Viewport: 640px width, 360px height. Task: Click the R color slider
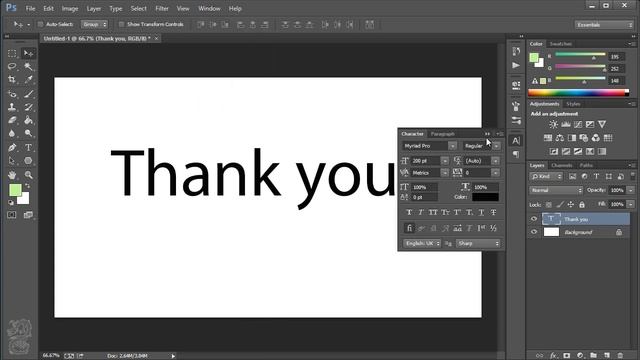(x=580, y=55)
